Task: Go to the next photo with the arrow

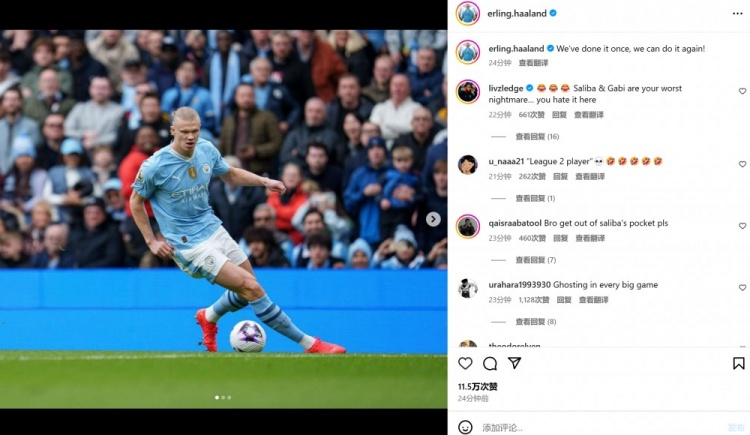Action: pos(433,219)
